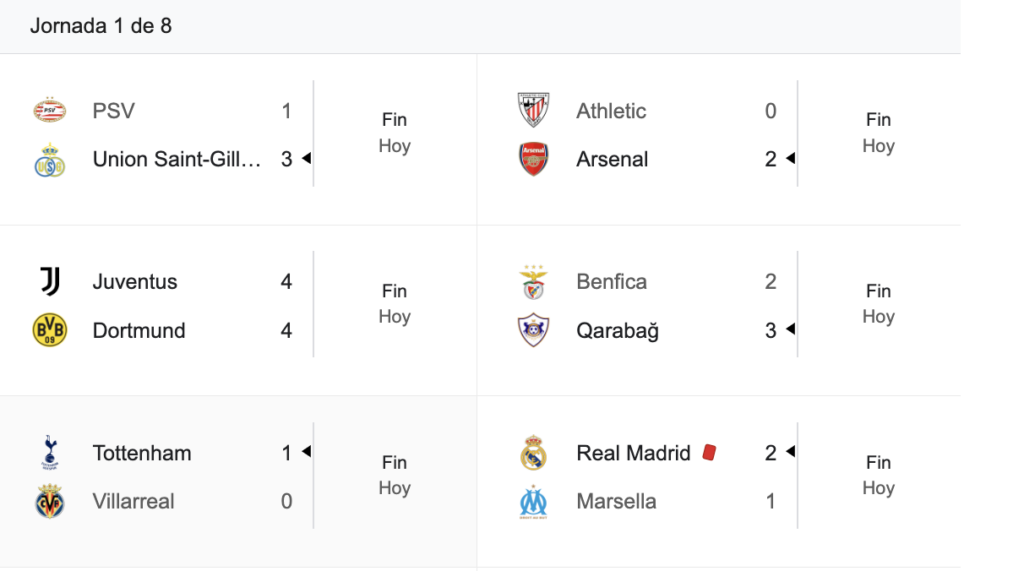Click Dortmund's score of 4
Image resolution: width=1024 pixels, height=571 pixels.
[x=286, y=331]
